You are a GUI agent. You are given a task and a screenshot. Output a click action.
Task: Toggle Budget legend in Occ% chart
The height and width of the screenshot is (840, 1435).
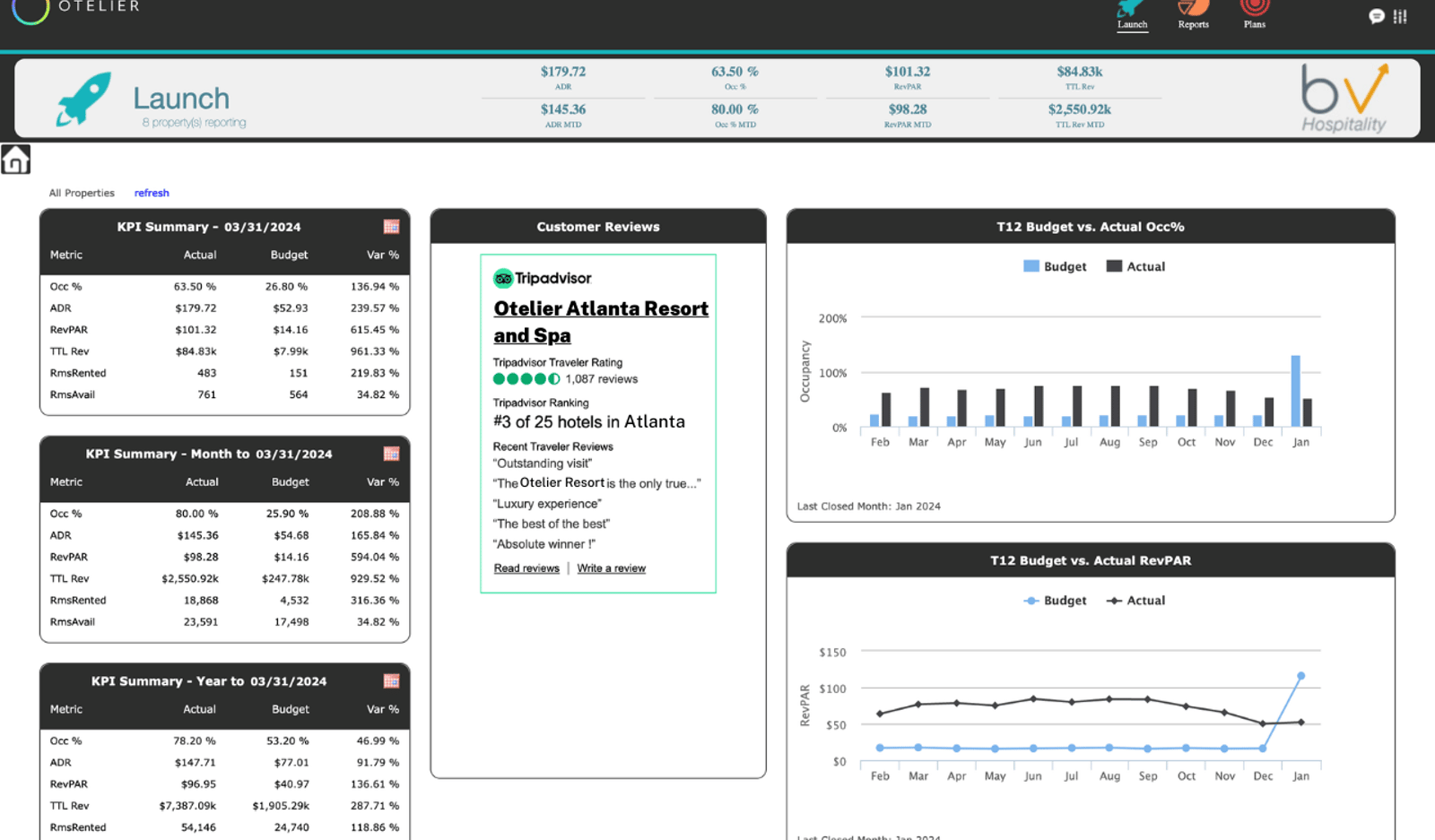pos(1055,266)
